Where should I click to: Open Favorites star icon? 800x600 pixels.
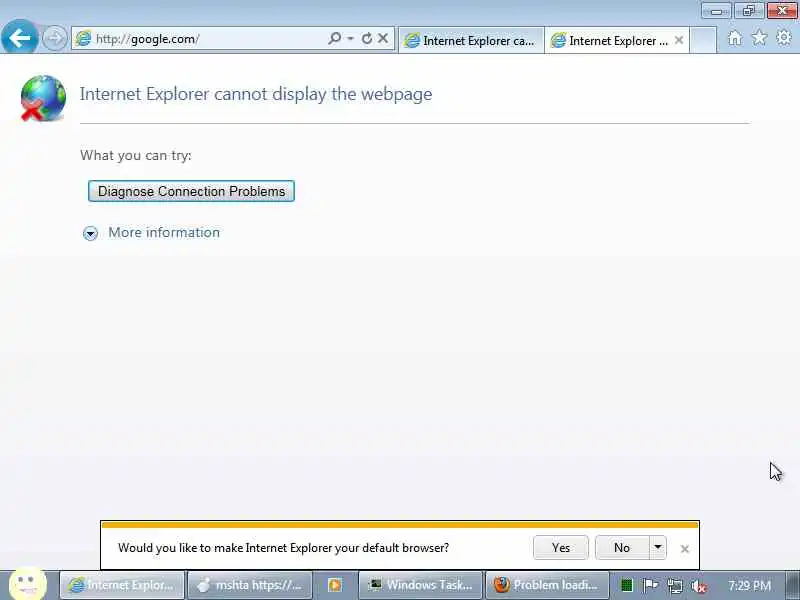pyautogui.click(x=759, y=37)
